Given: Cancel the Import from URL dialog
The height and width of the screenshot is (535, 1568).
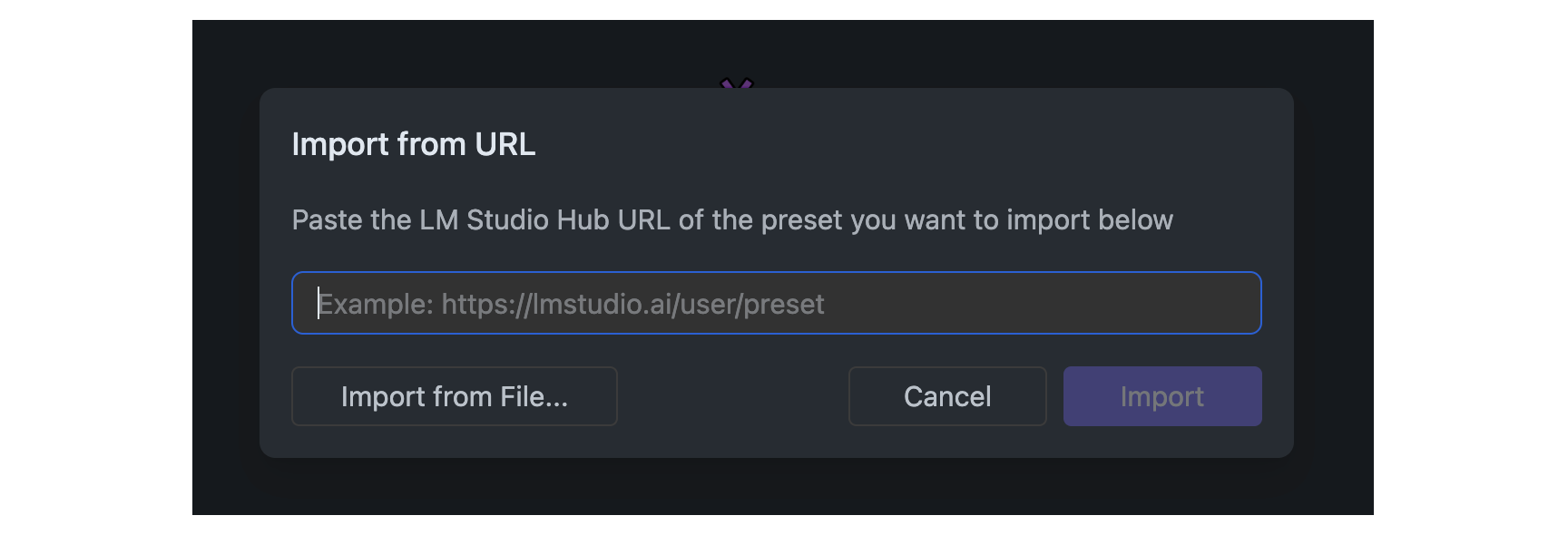Looking at the screenshot, I should [x=946, y=396].
